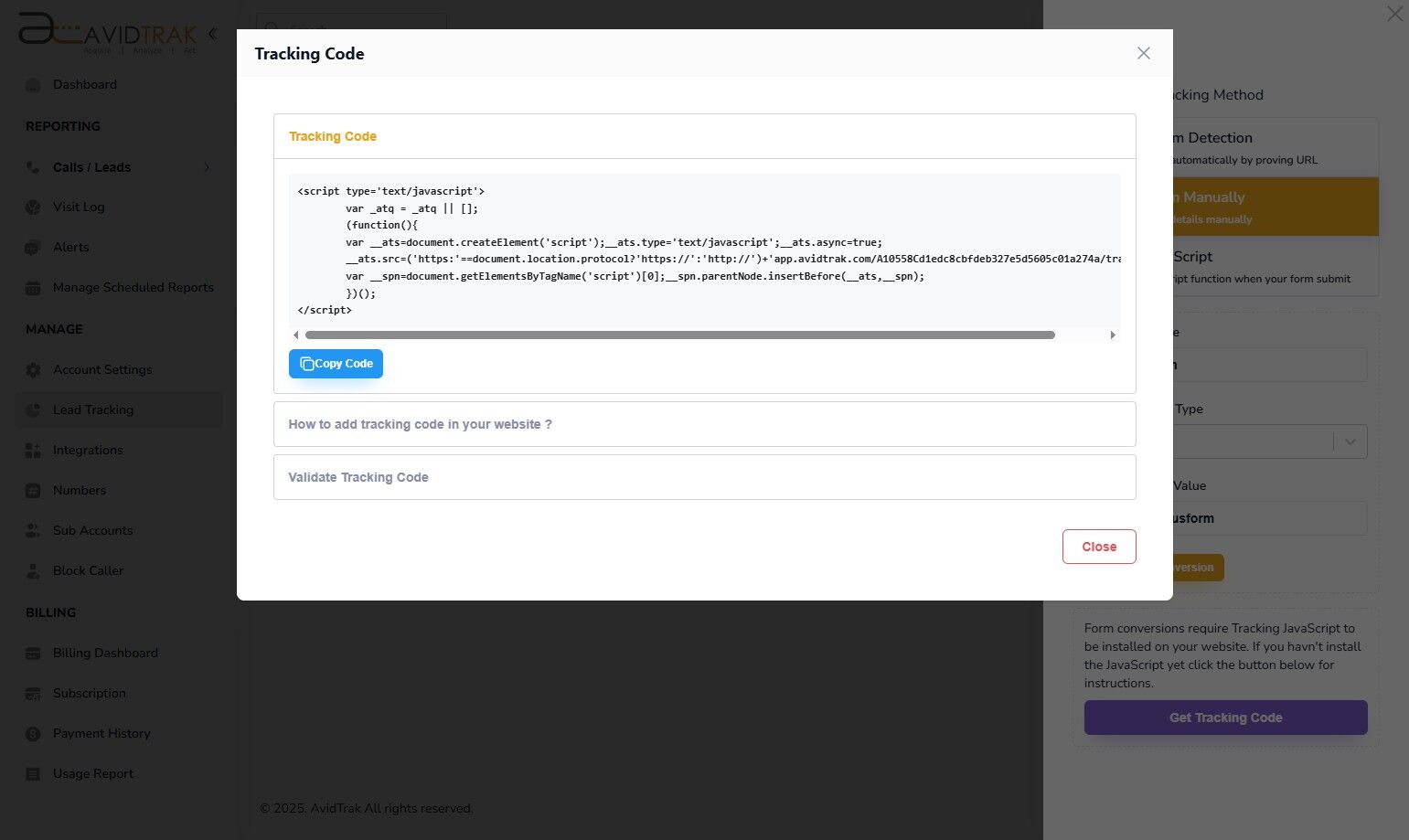Collapse sidebar with double chevron icon
This screenshot has height=840, width=1409.
(x=212, y=34)
